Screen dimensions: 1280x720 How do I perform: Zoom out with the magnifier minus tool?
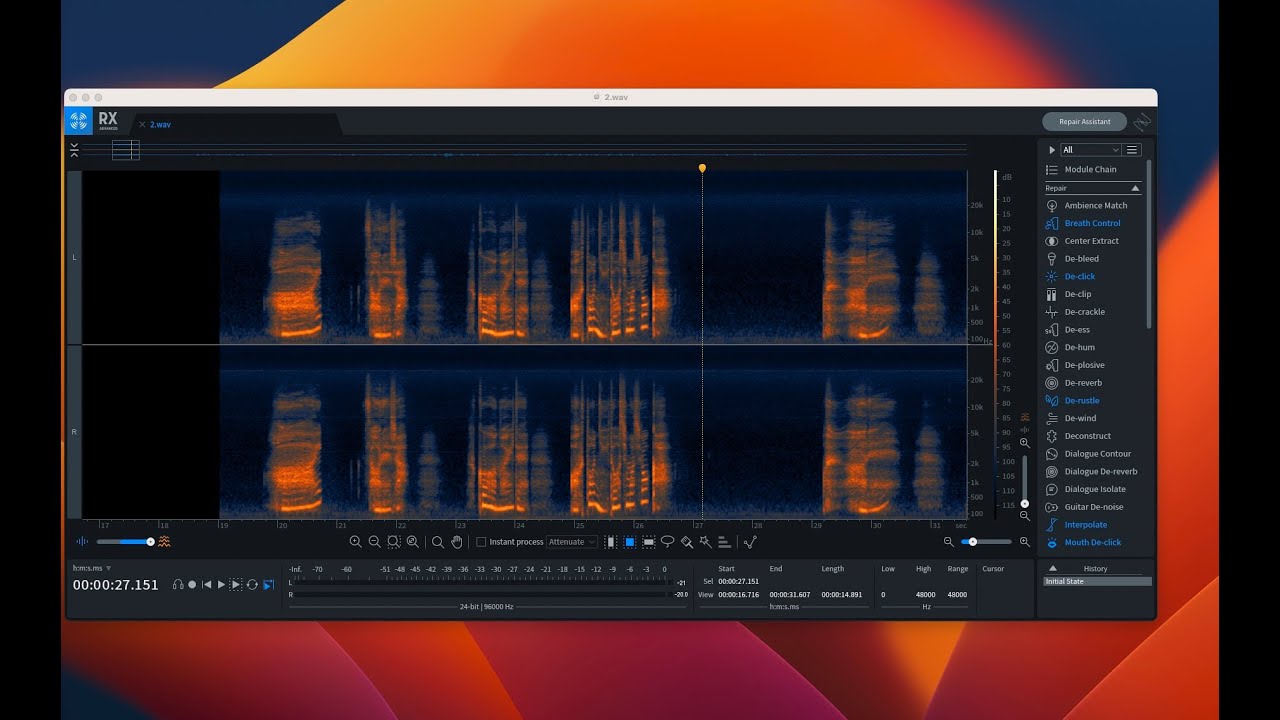coord(374,542)
